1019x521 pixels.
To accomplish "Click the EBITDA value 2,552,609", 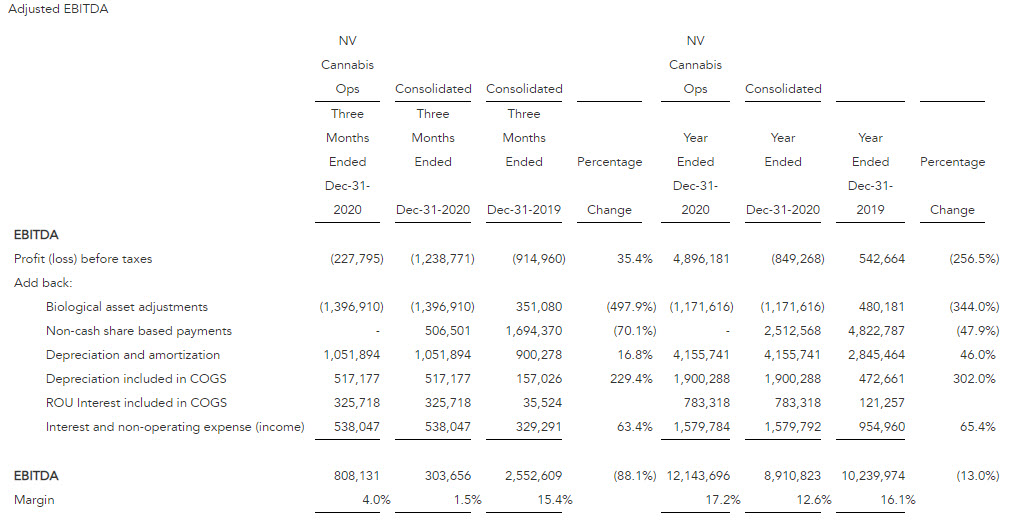I will (532, 476).
